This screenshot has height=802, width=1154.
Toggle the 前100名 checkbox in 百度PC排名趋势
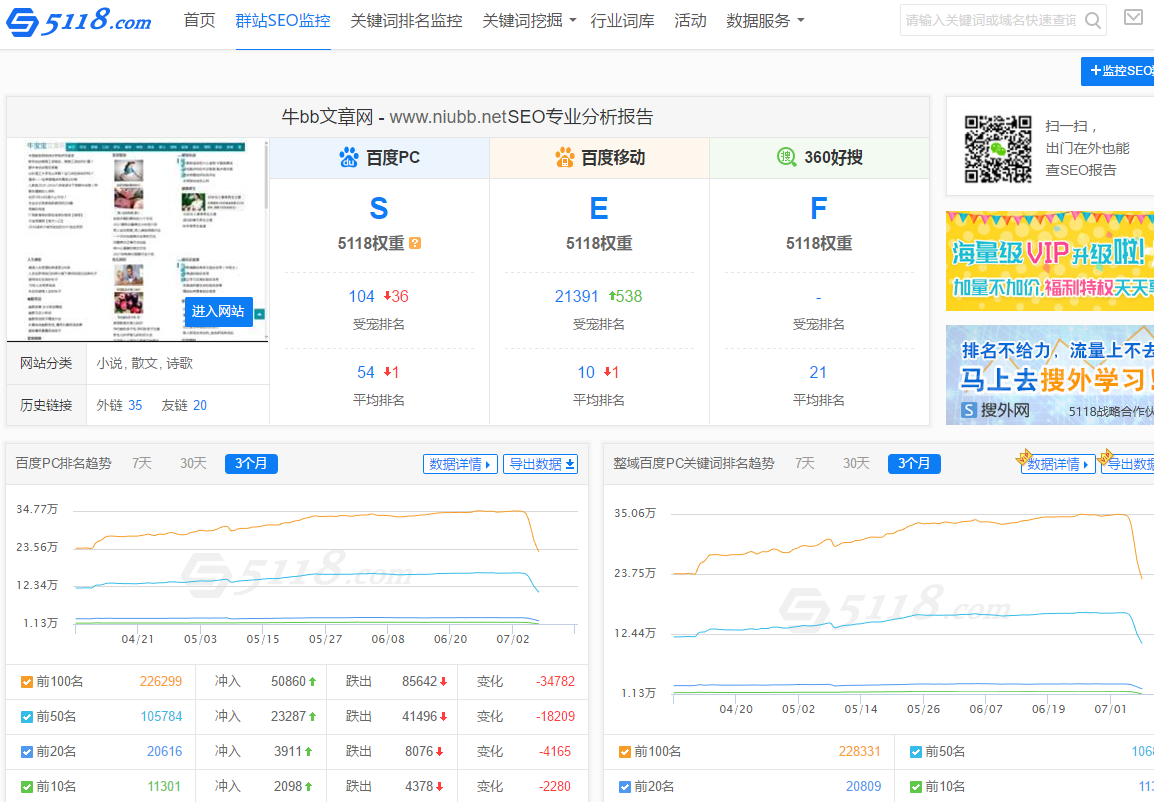[x=26, y=682]
